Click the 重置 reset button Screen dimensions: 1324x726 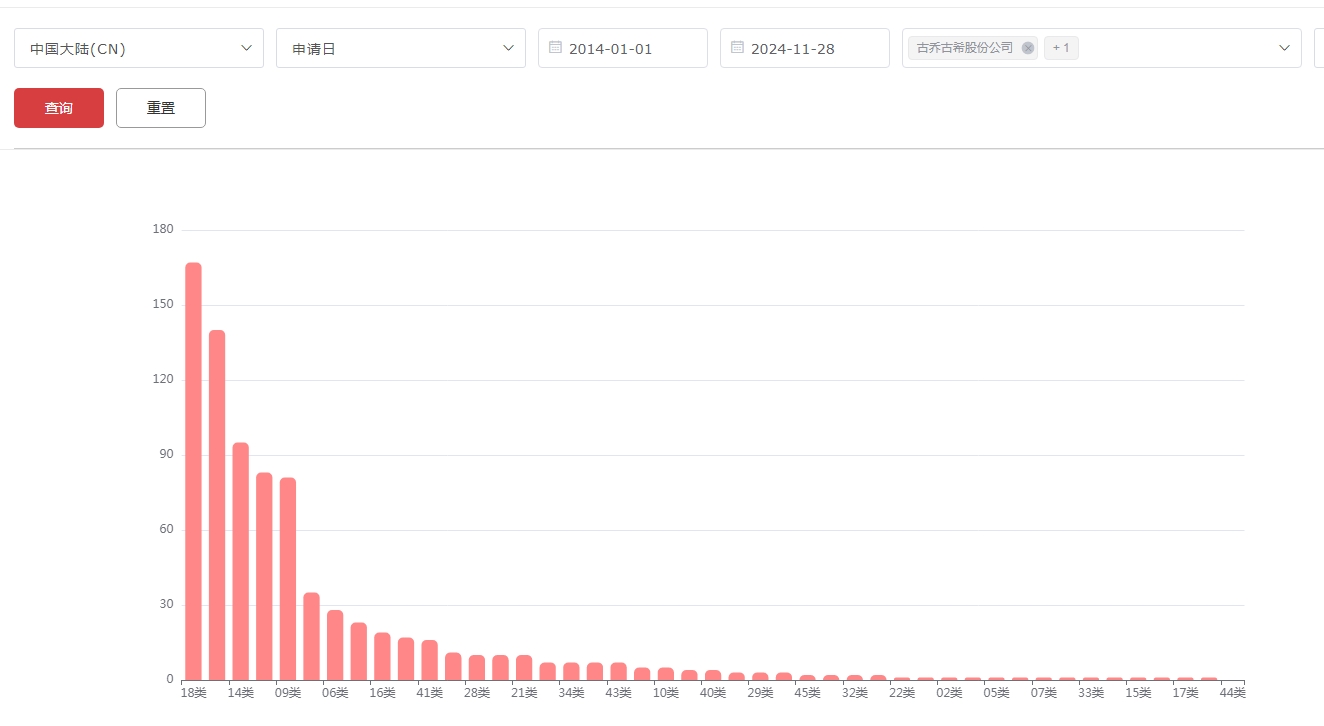161,108
